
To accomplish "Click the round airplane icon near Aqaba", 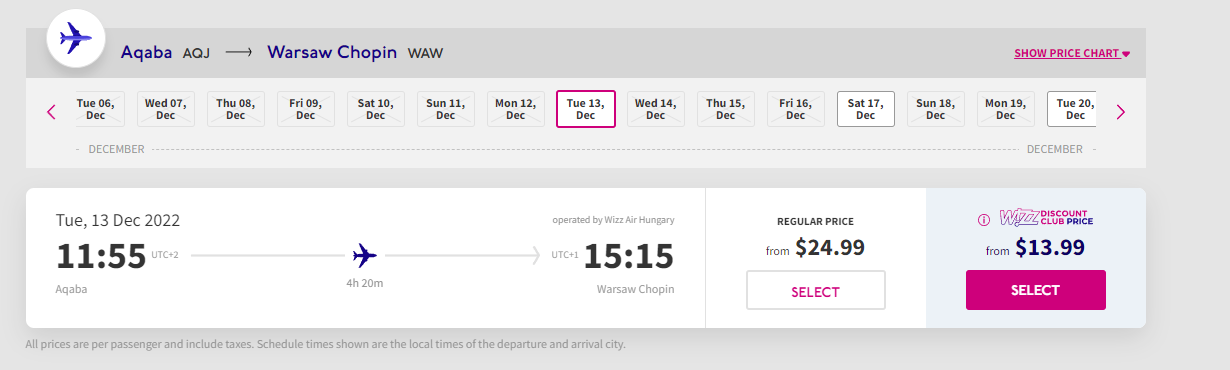I will [x=77, y=40].
